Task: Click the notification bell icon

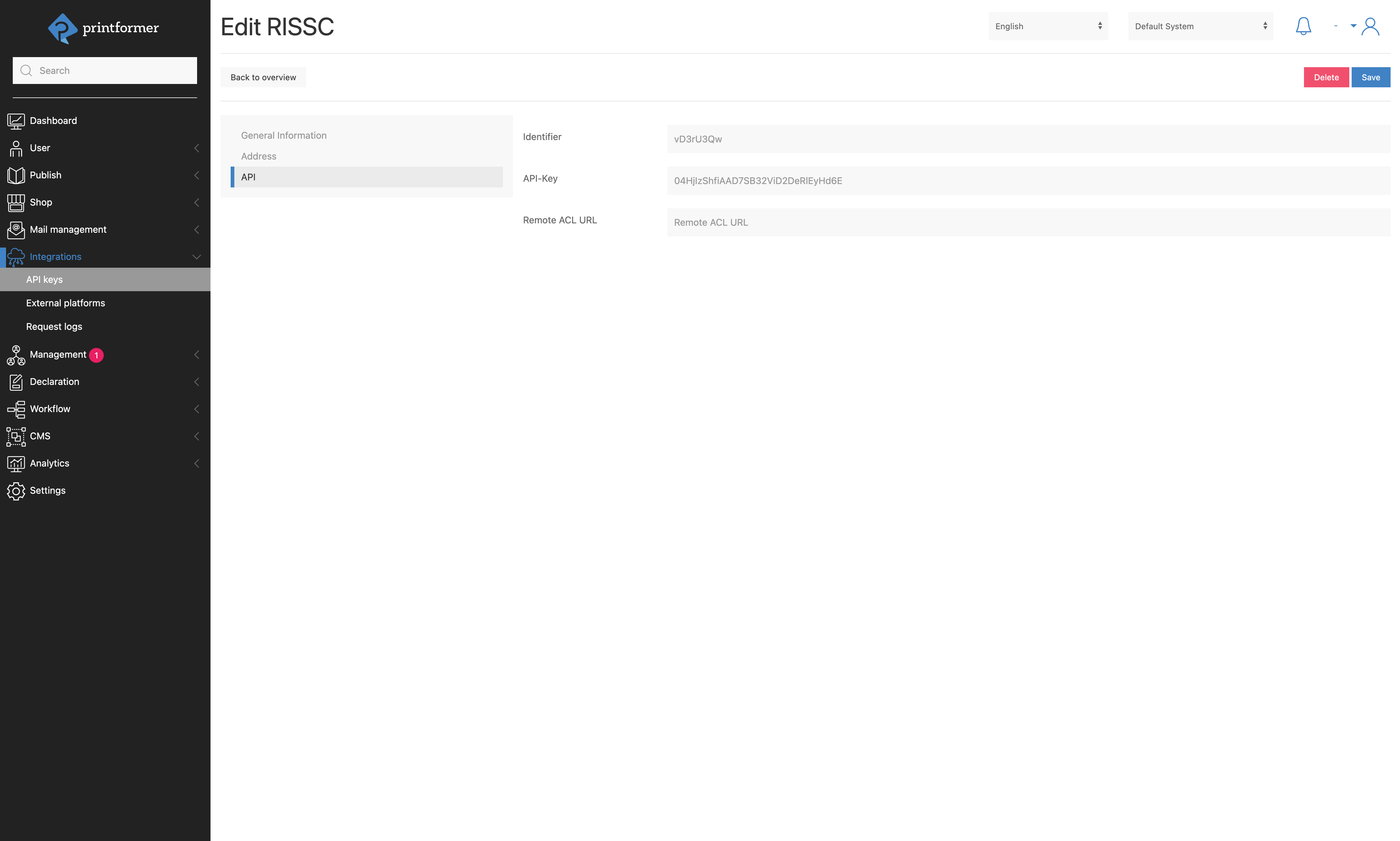Action: pyautogui.click(x=1303, y=26)
